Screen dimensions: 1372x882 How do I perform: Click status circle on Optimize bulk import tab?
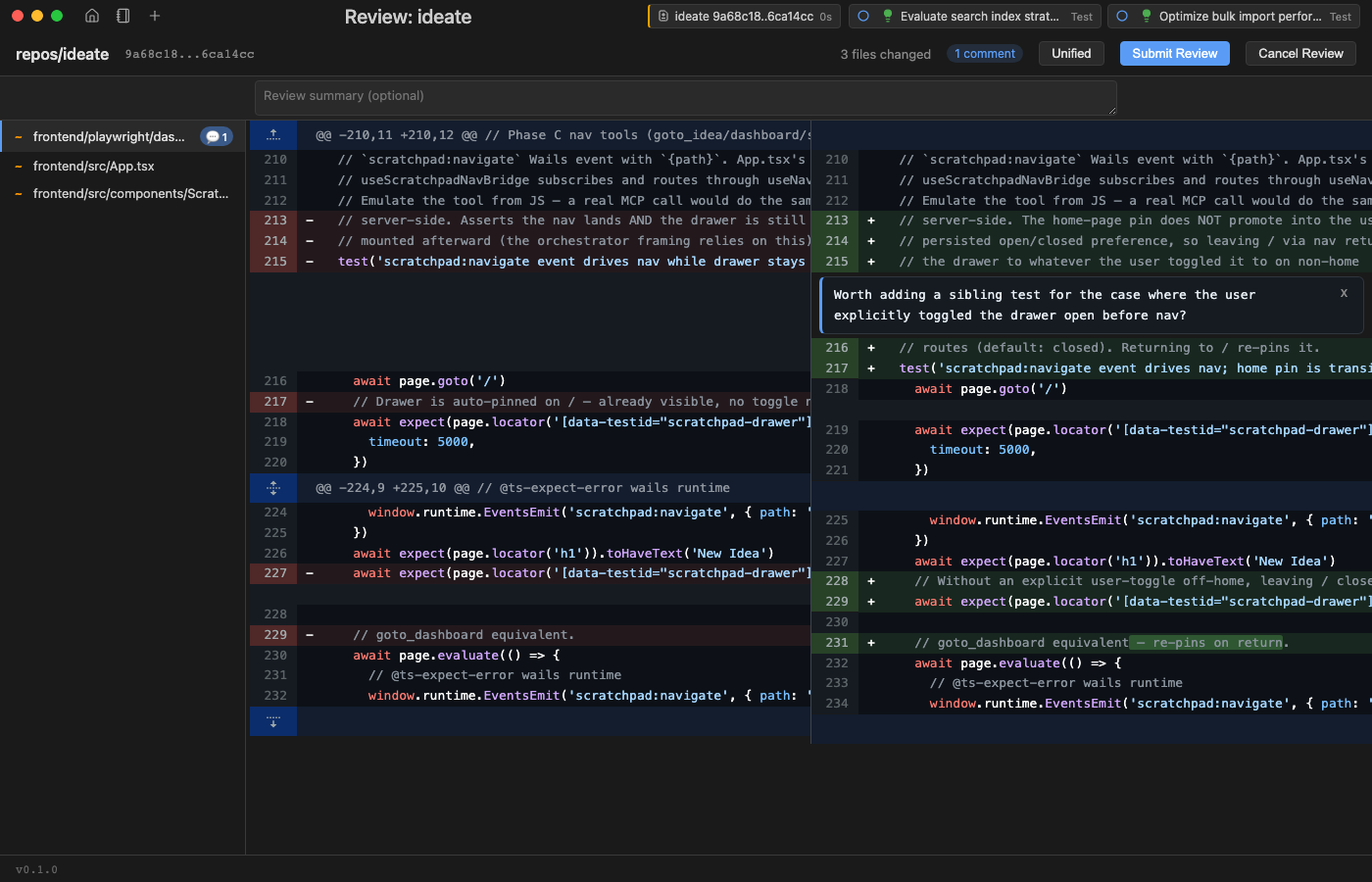coord(1122,17)
